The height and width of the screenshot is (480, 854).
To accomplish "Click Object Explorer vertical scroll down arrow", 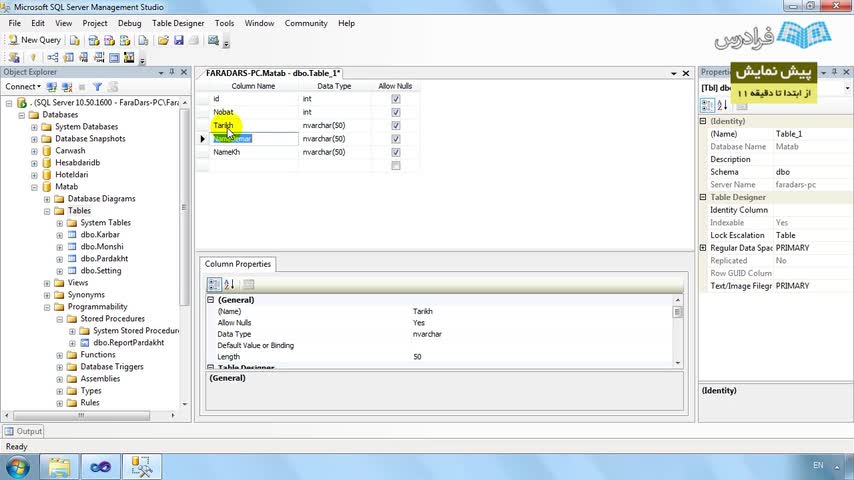I will (185, 404).
